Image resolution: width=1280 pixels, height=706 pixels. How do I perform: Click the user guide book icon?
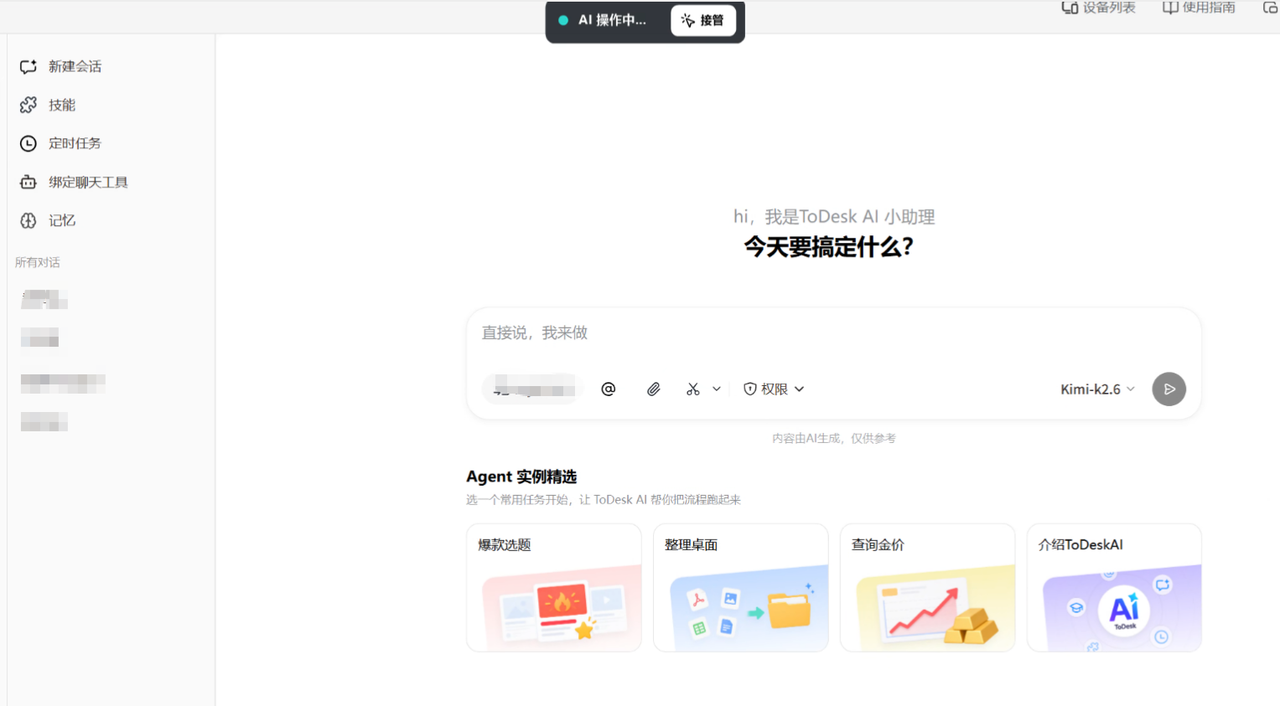pos(1170,7)
